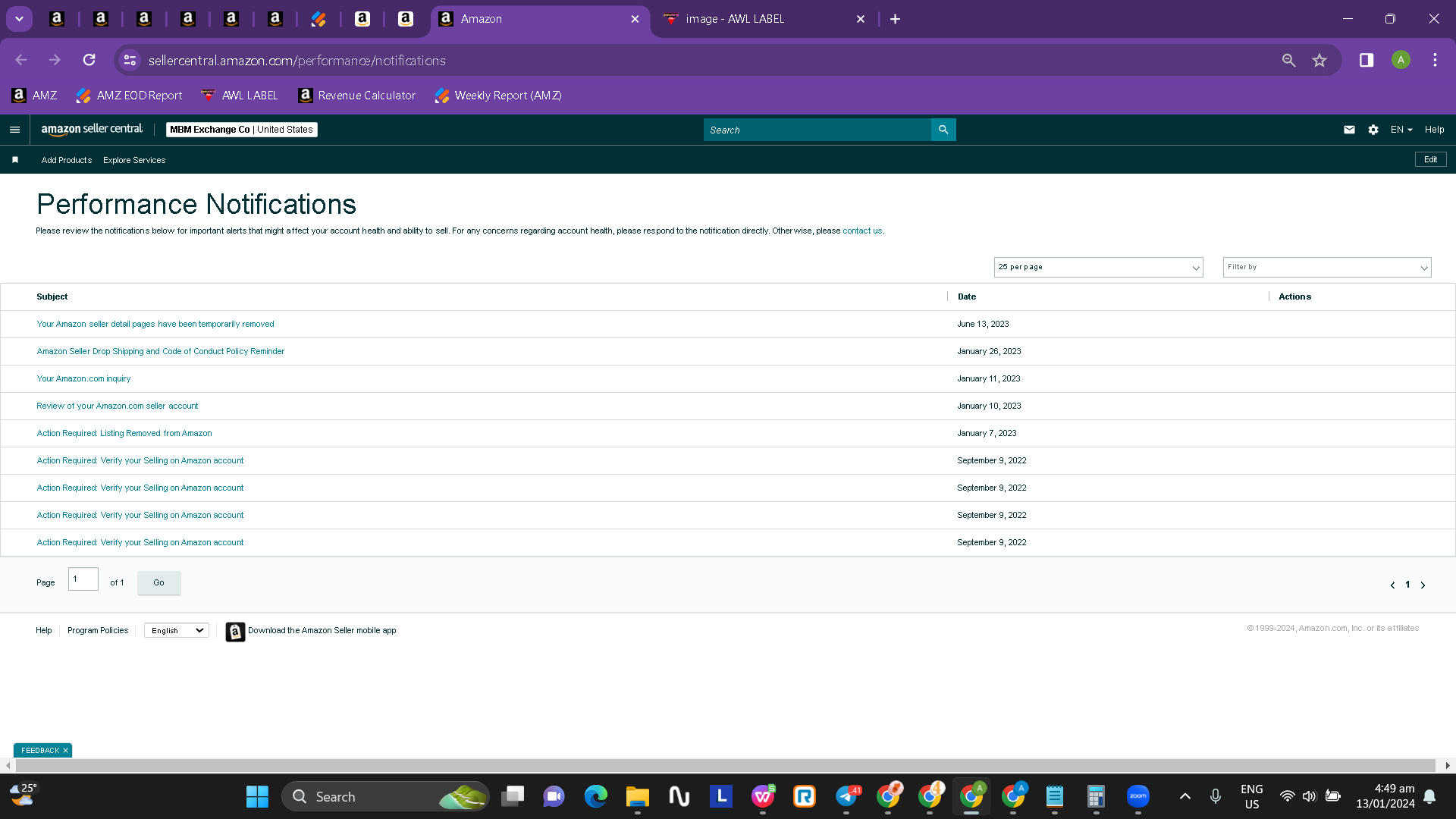This screenshot has width=1456, height=819.
Task: Close the FEEDBACK tab with its X
Action: 65,750
